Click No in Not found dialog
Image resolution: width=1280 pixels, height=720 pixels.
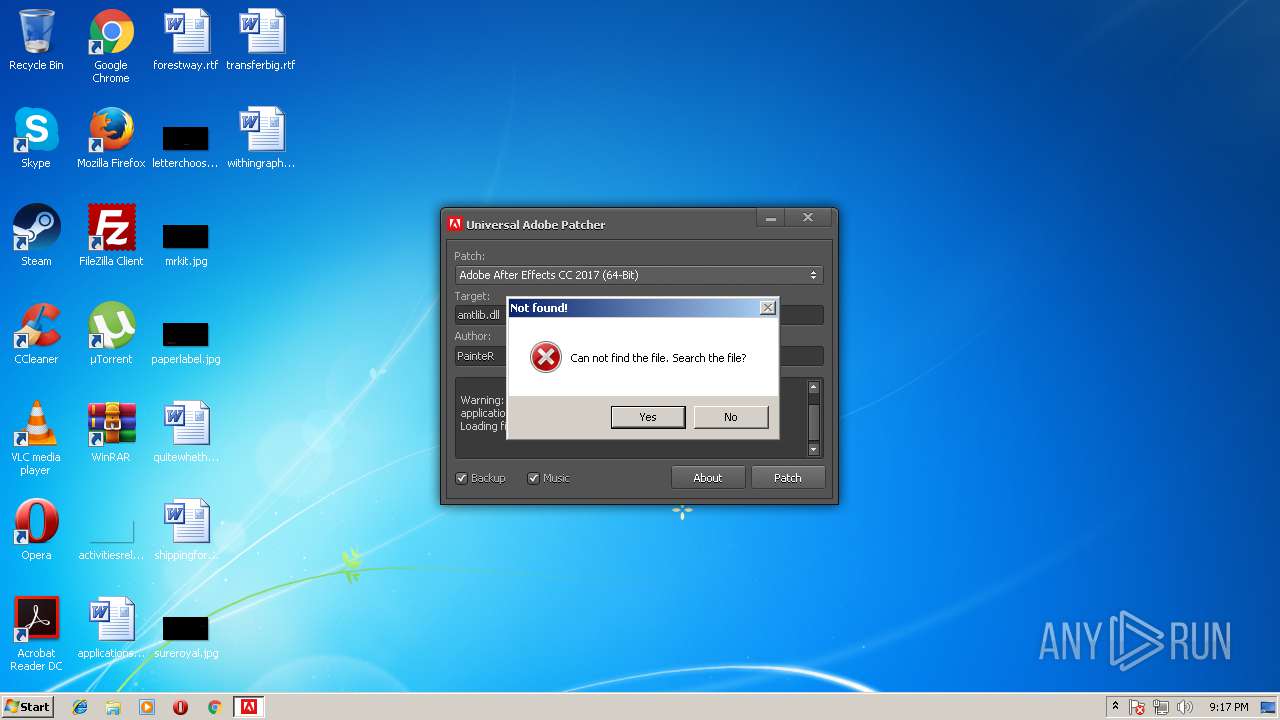point(731,417)
